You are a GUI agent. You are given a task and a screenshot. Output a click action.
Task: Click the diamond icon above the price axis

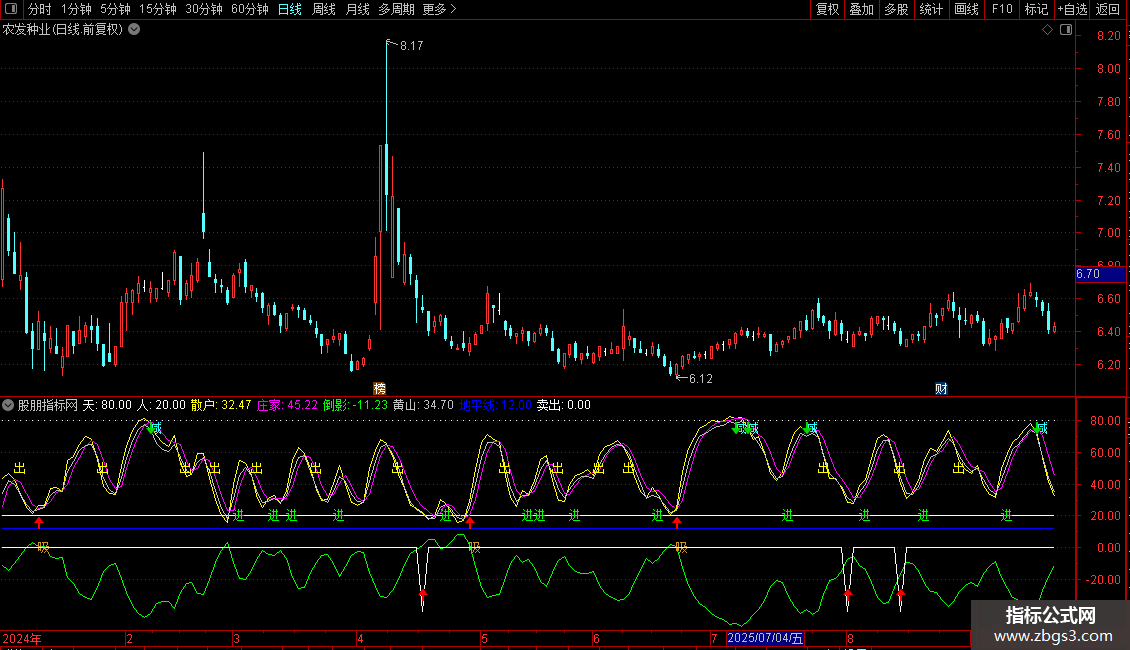click(x=1048, y=29)
